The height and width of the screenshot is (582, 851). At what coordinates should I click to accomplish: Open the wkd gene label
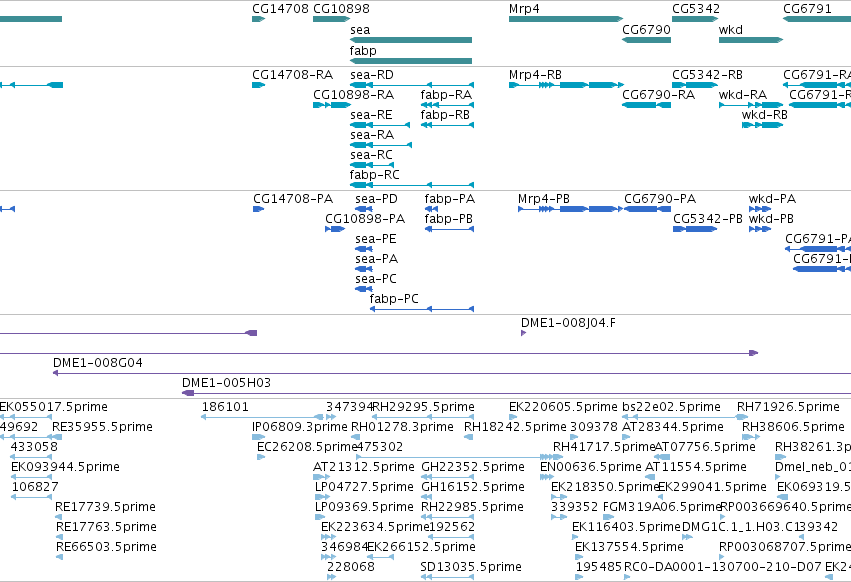731,30
